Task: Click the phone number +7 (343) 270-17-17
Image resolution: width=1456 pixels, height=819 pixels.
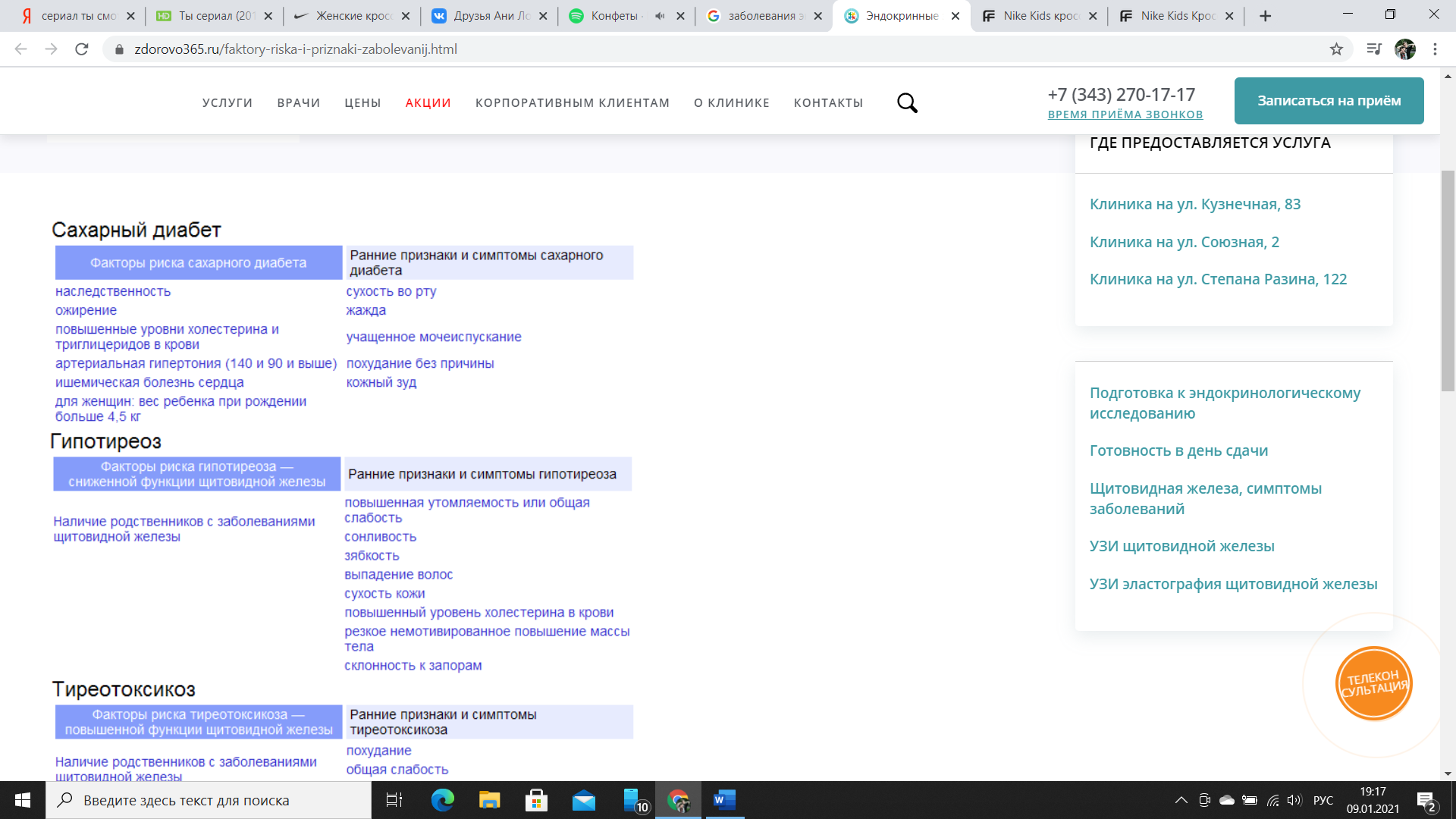Action: point(1121,94)
